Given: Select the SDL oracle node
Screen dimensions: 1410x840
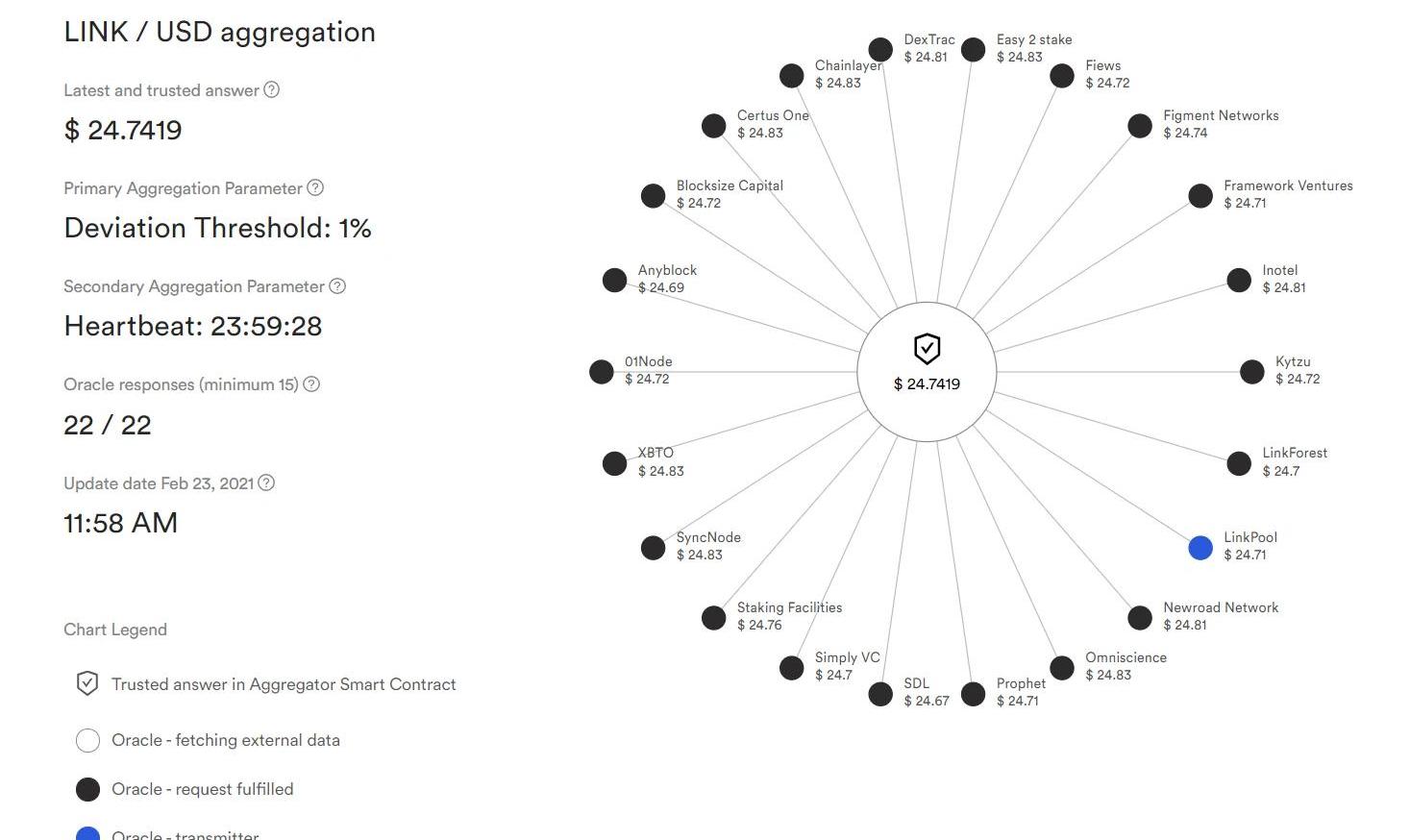Looking at the screenshot, I should pyautogui.click(x=880, y=694).
